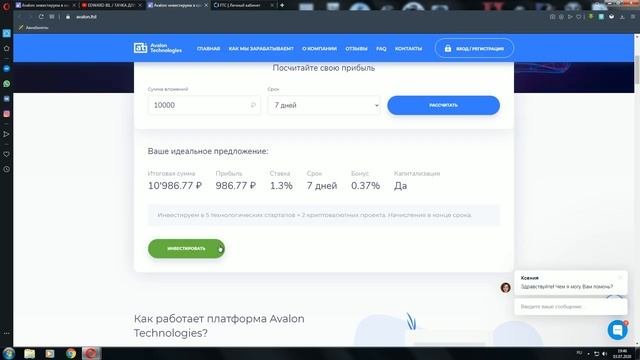Click Ксения's chat avatar
The height and width of the screenshot is (360, 640).
(x=506, y=287)
